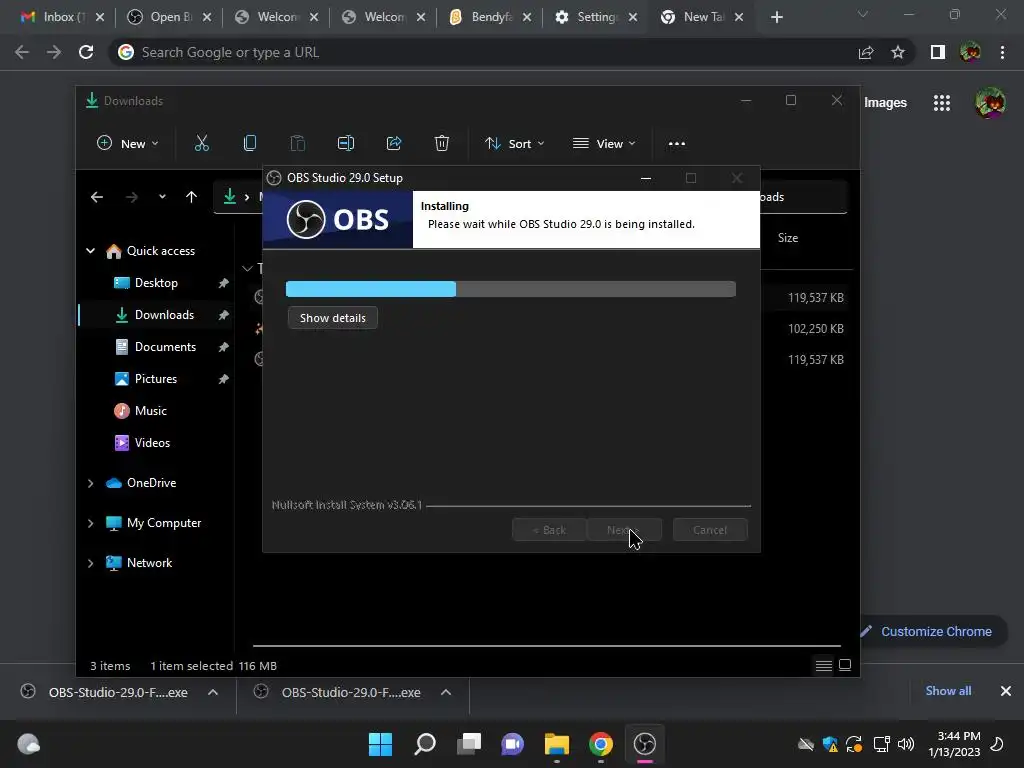Open Windows Start menu
Image resolution: width=1024 pixels, height=768 pixels.
point(380,744)
